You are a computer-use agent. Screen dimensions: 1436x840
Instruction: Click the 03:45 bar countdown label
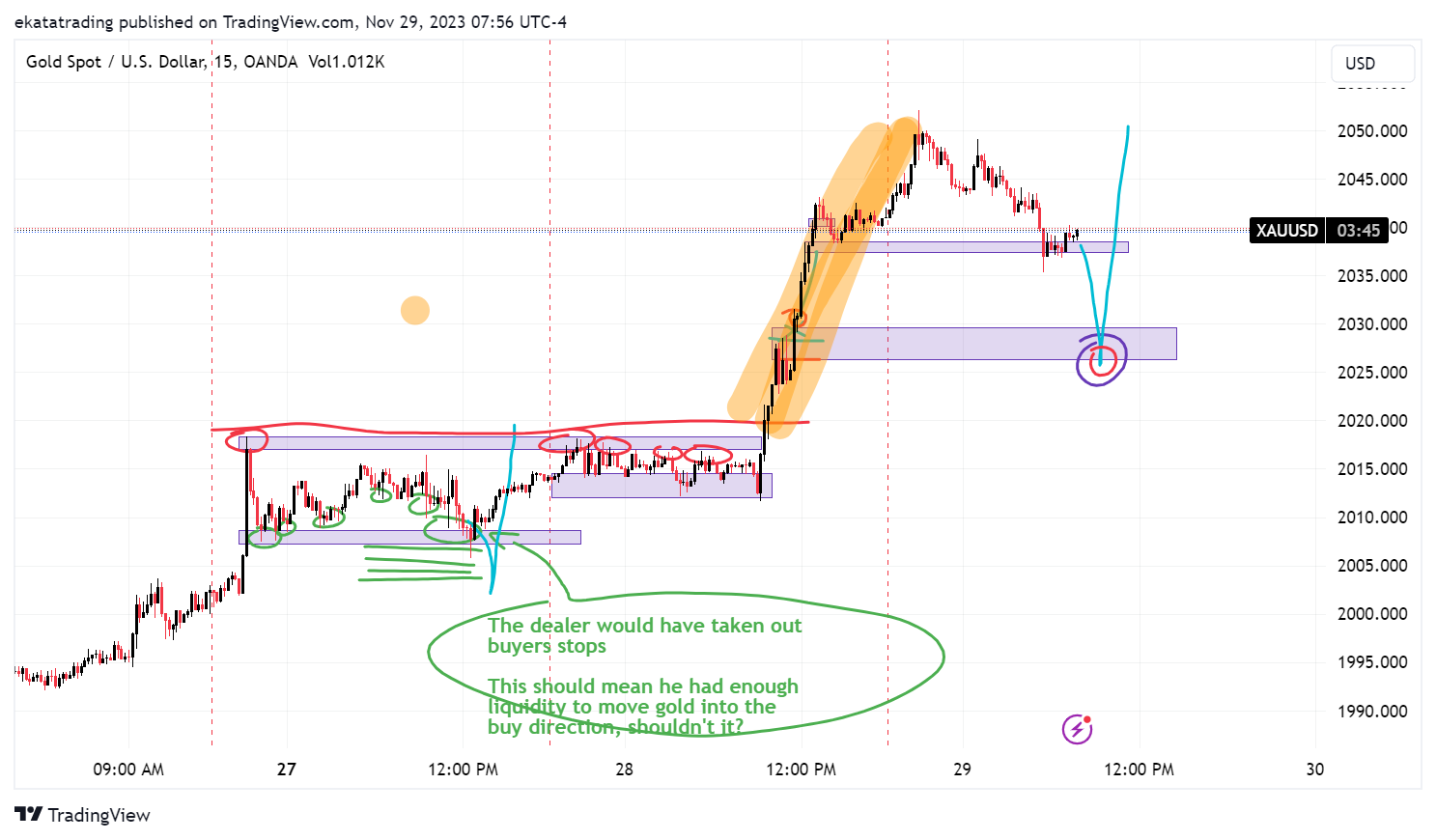pyautogui.click(x=1358, y=231)
